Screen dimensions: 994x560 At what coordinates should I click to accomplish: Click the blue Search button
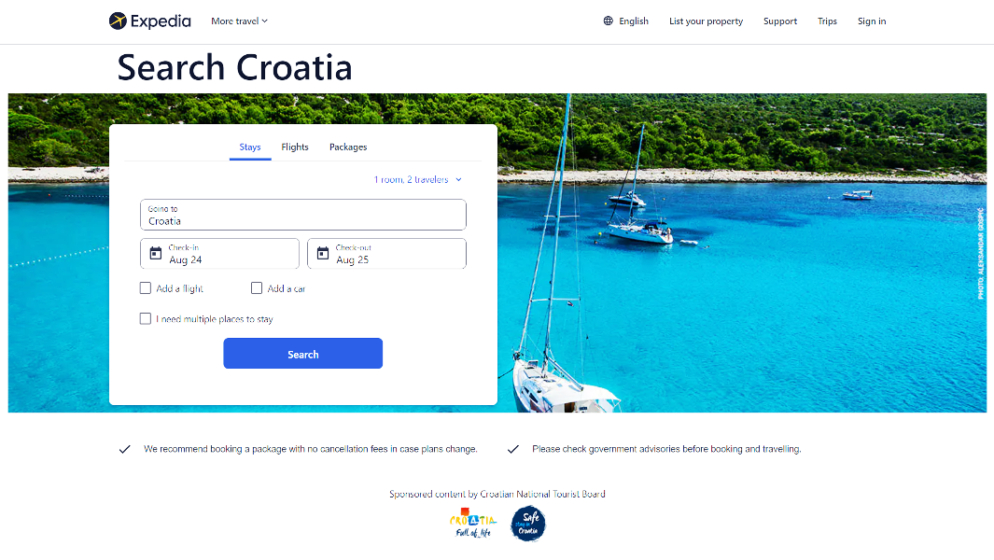[303, 353]
